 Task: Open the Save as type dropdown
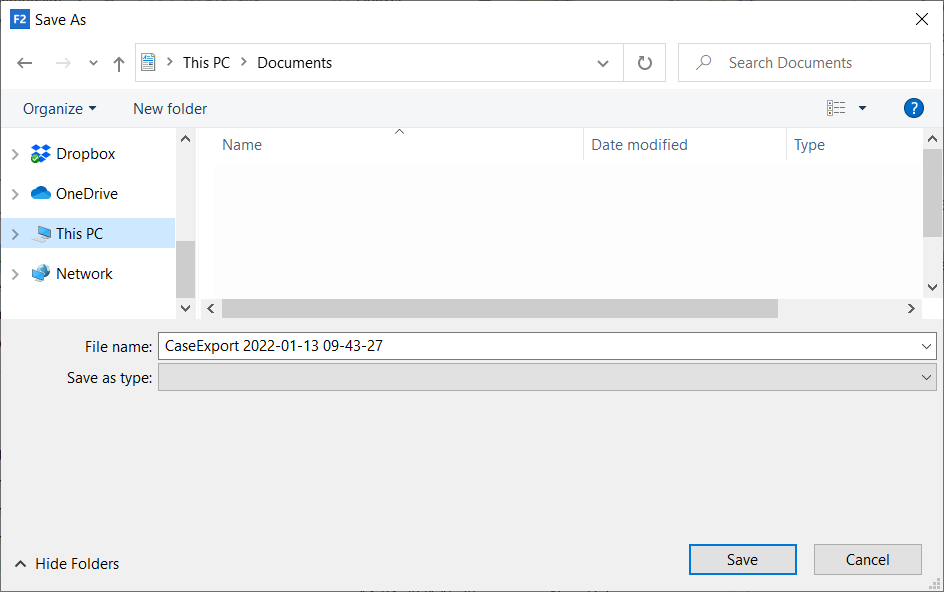(546, 377)
